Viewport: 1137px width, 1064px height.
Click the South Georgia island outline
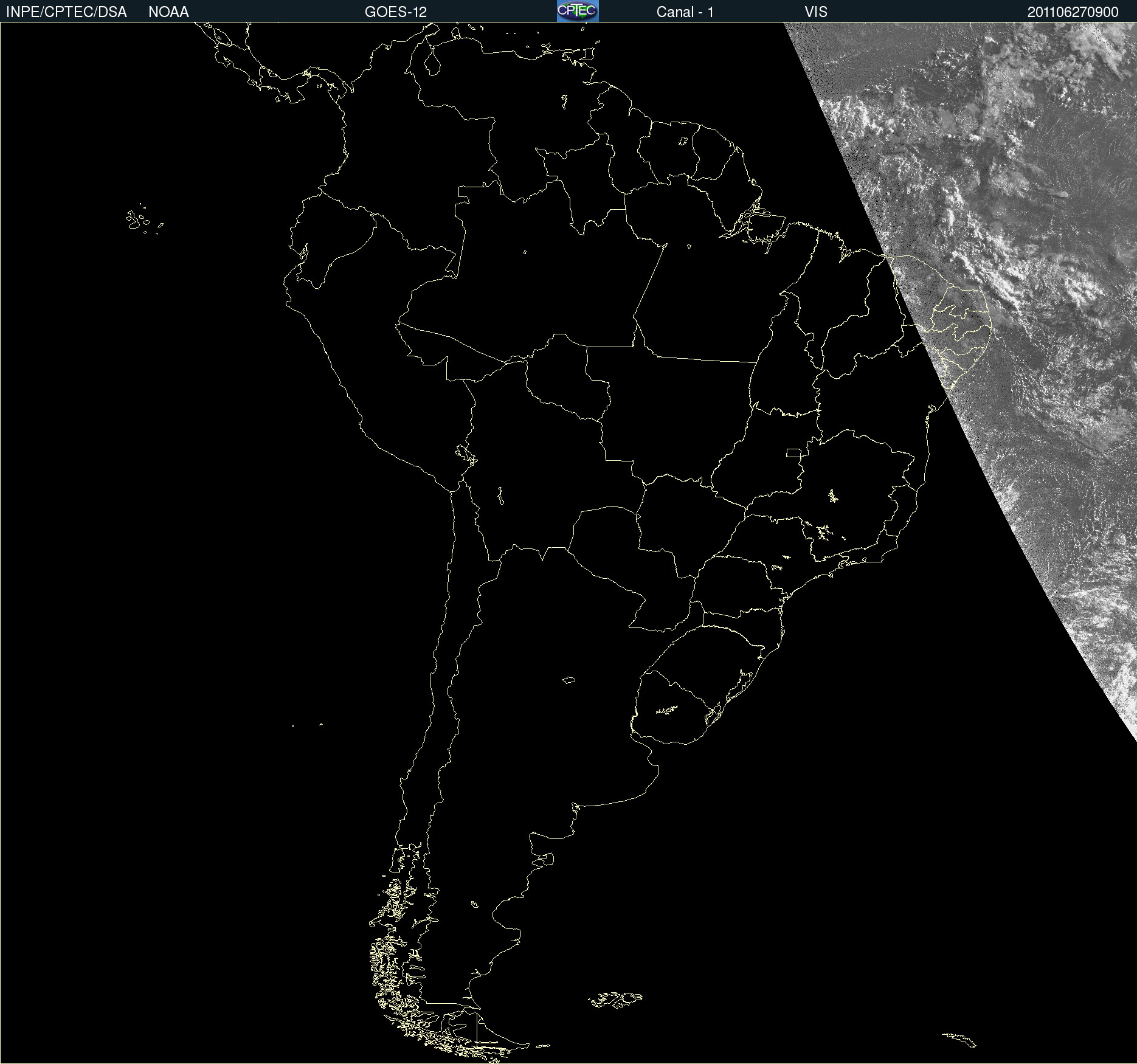coord(961,1039)
